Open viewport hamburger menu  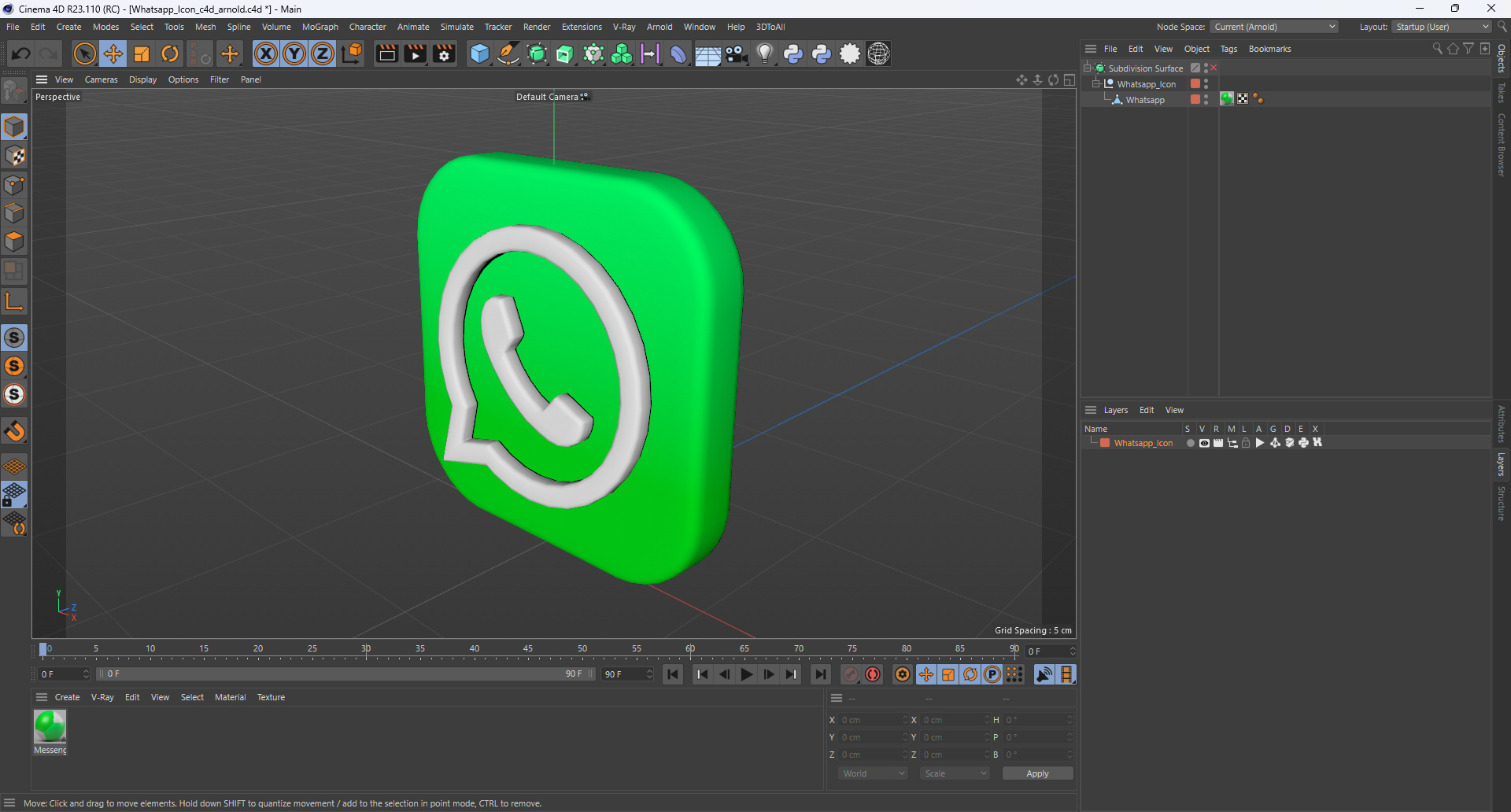[42, 79]
